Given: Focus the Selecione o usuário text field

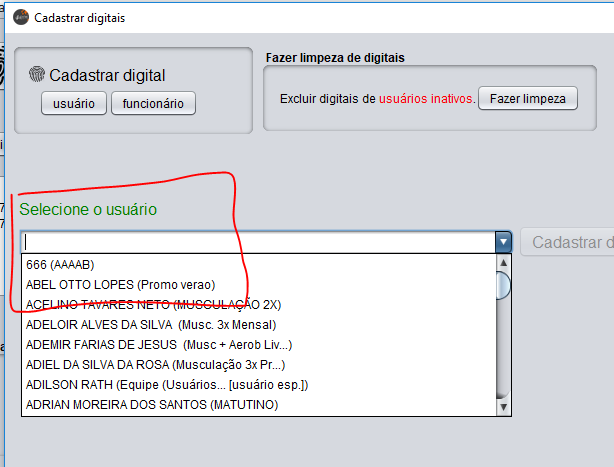Looking at the screenshot, I should [x=258, y=242].
